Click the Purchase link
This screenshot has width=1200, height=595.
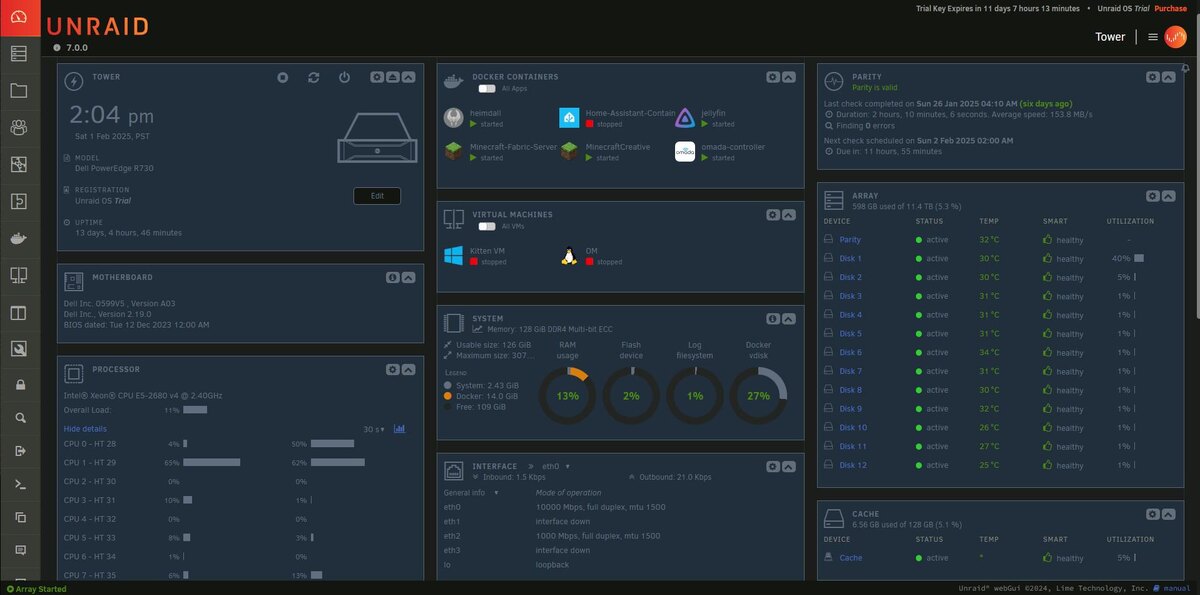click(x=1171, y=8)
